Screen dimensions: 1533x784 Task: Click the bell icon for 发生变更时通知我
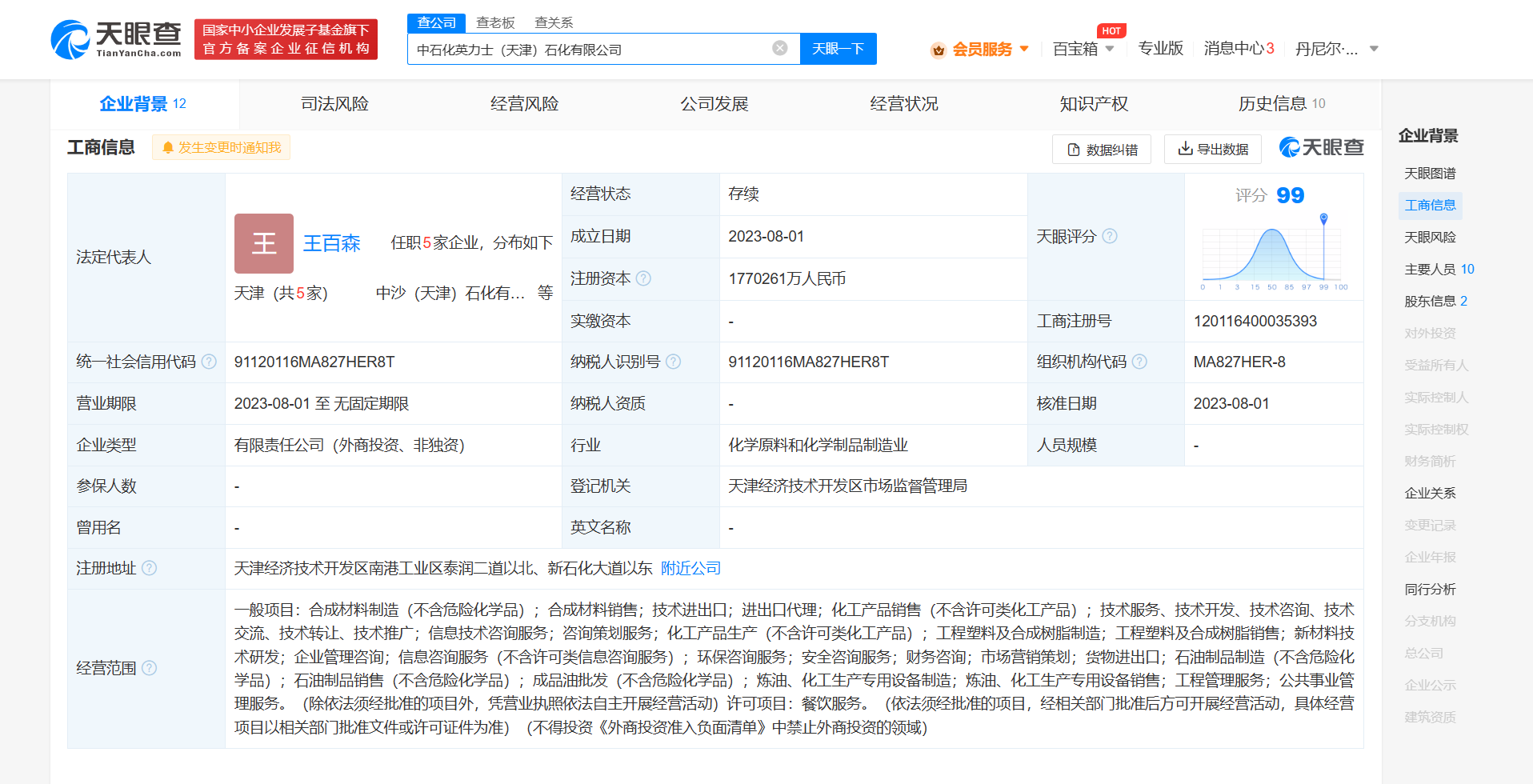168,146
